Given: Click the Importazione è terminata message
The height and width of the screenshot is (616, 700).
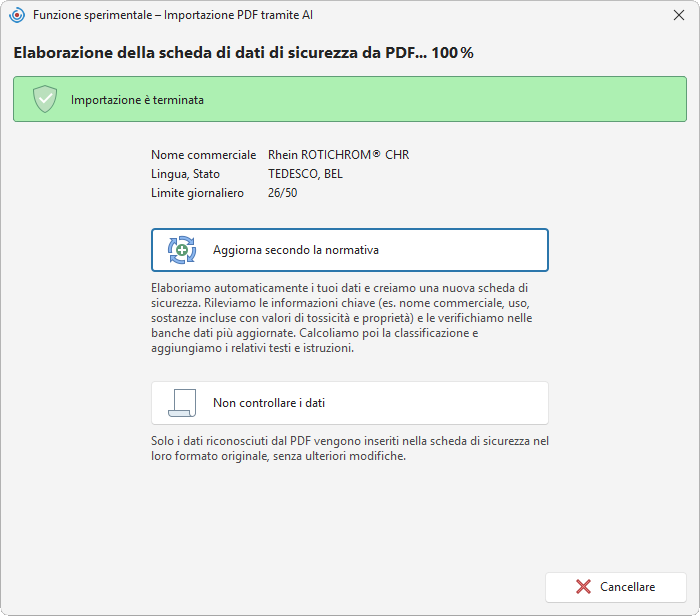Looking at the screenshot, I should click(137, 100).
